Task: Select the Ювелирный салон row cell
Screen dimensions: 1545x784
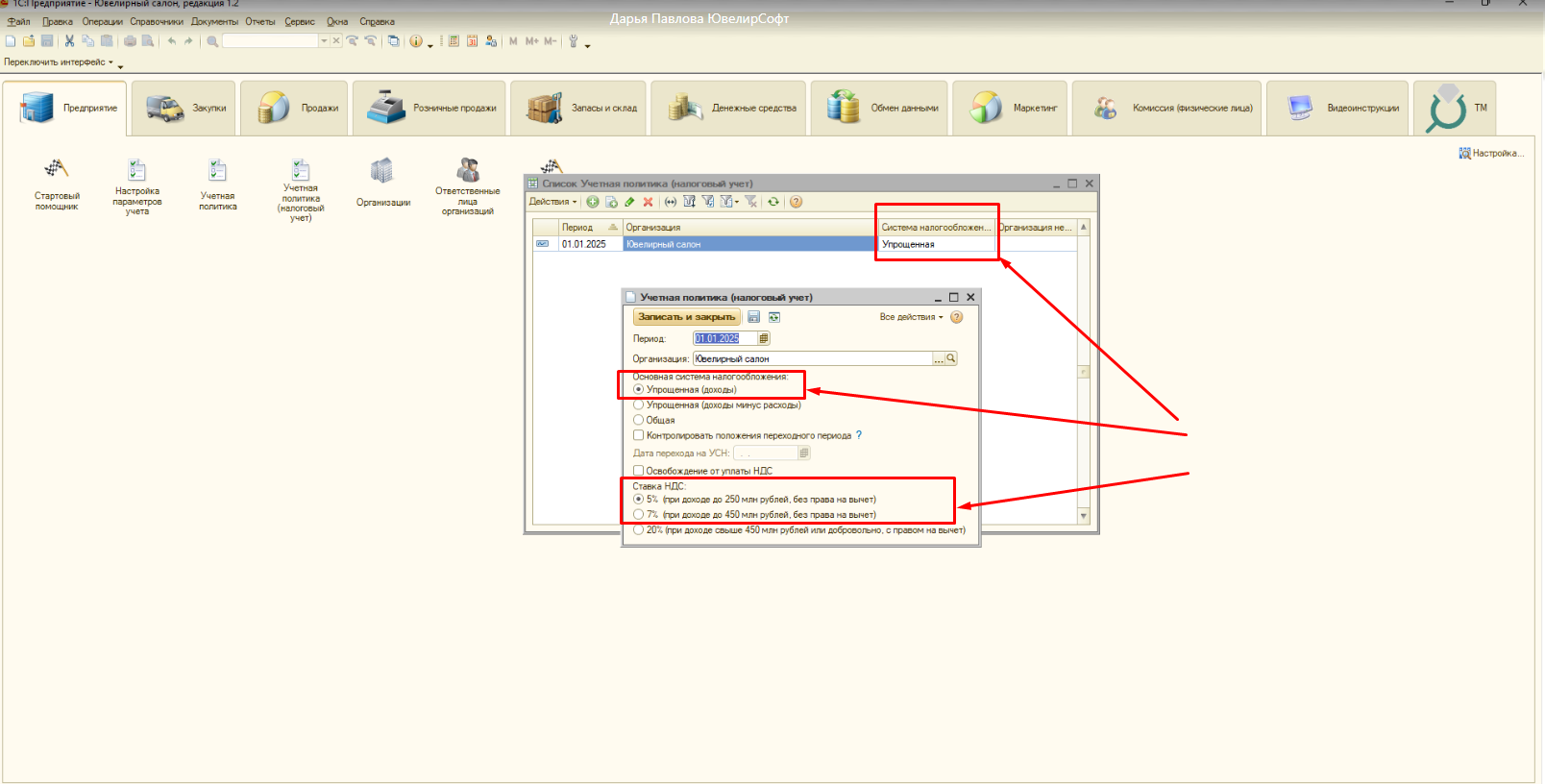Action: (749, 244)
